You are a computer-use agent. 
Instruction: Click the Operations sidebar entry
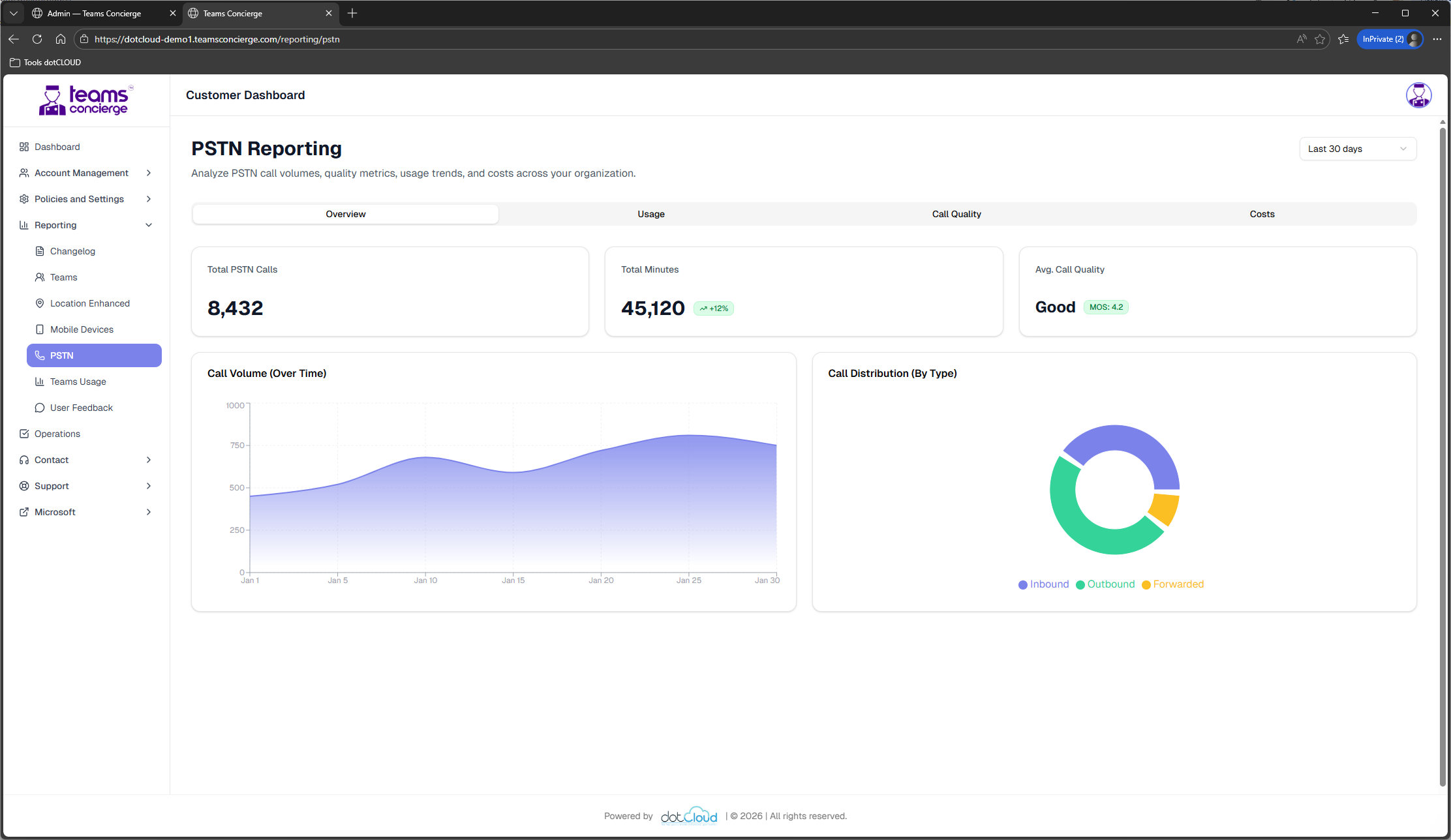click(57, 434)
